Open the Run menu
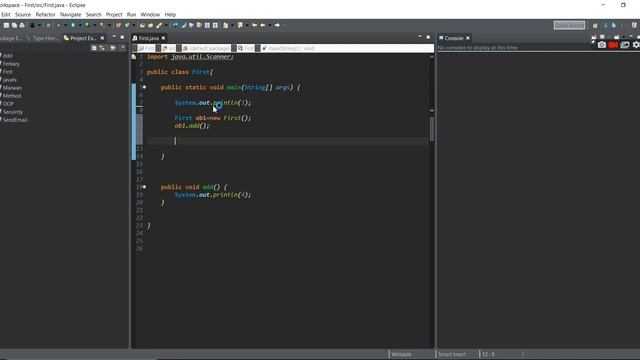 point(131,14)
